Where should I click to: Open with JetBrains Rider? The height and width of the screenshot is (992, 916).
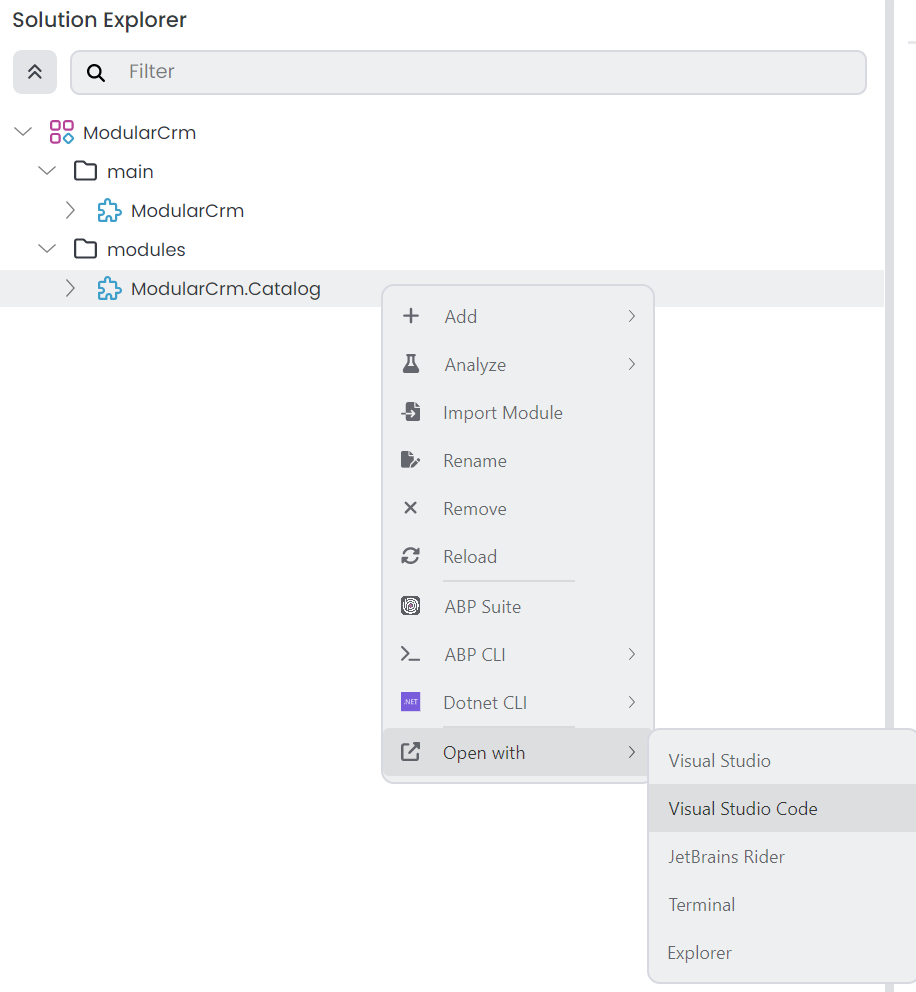pyautogui.click(x=727, y=856)
